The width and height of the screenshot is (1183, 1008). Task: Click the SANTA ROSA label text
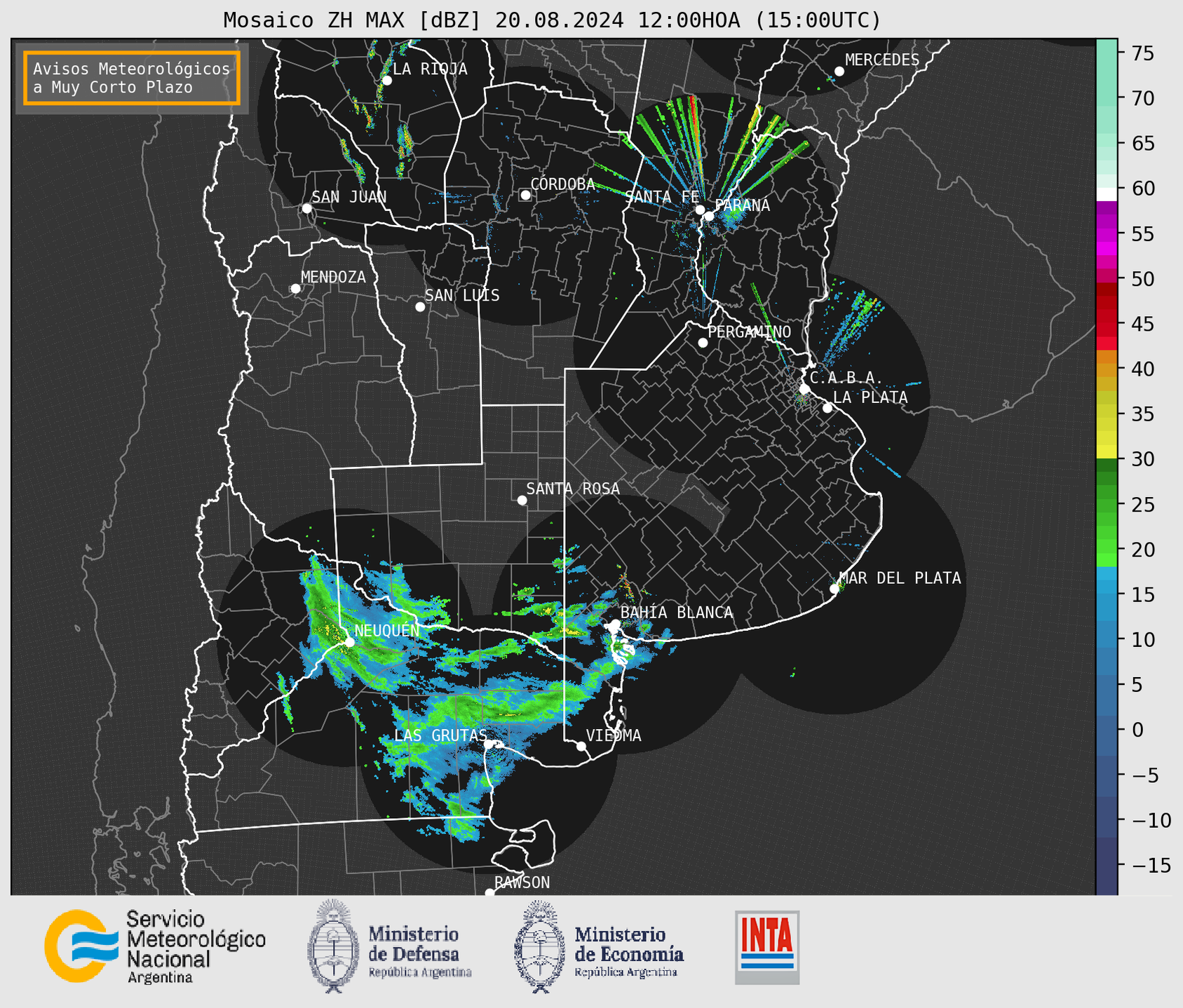click(573, 489)
